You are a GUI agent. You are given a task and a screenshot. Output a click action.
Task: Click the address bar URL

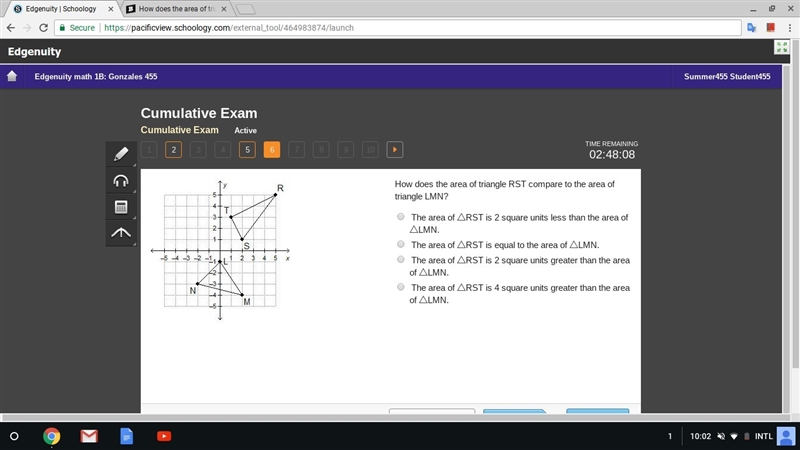click(229, 28)
